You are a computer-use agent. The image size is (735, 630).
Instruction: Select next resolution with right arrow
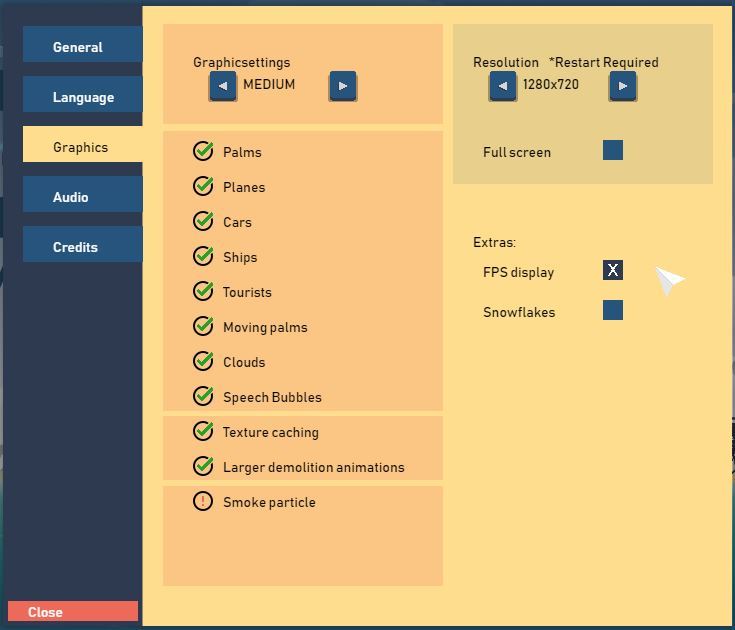(x=622, y=86)
